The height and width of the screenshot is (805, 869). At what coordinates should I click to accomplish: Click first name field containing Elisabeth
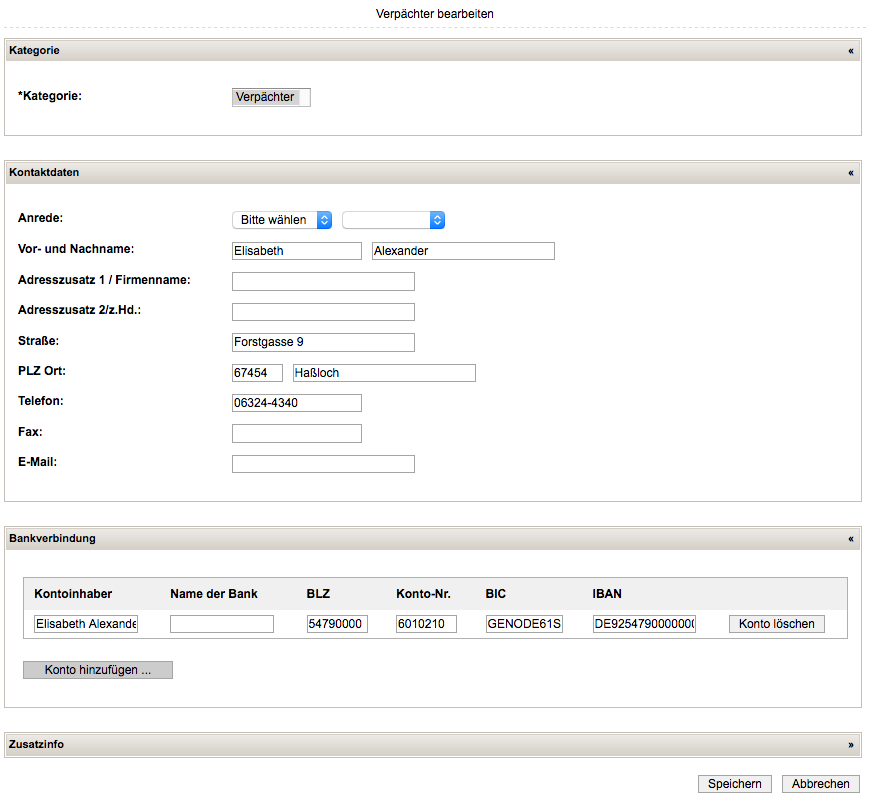[296, 251]
